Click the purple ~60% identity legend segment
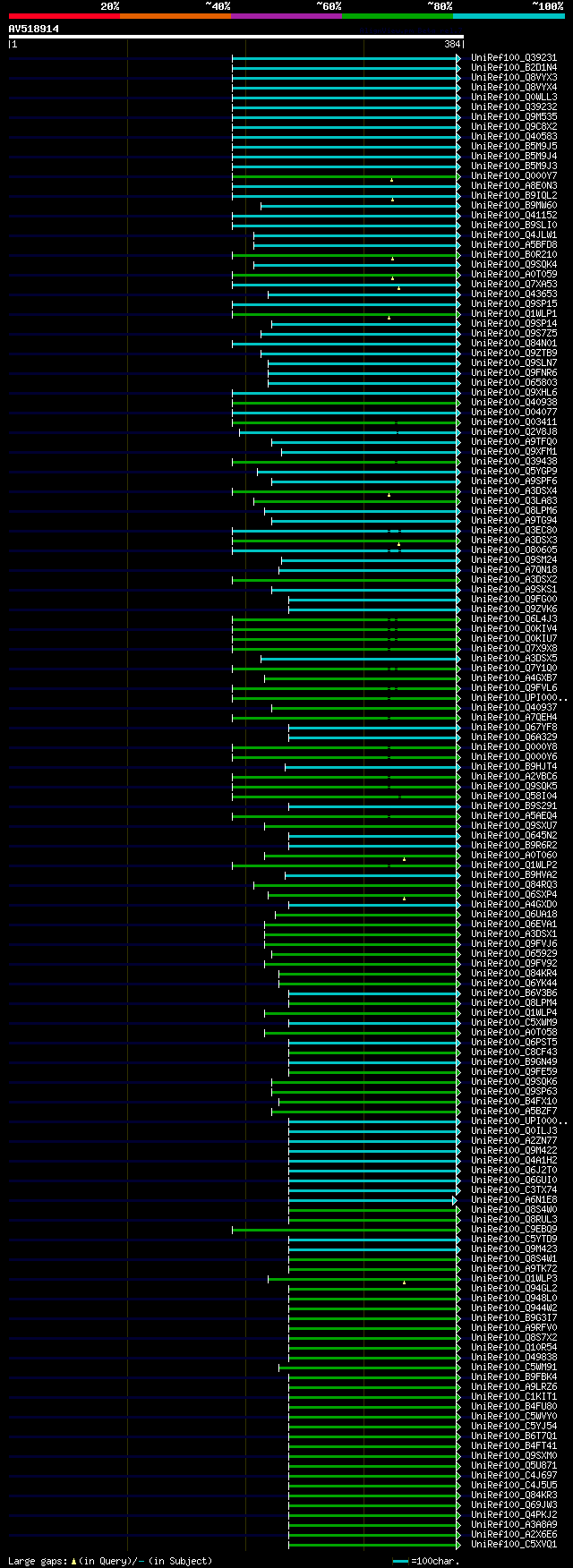This screenshot has width=573, height=1568. (286, 16)
